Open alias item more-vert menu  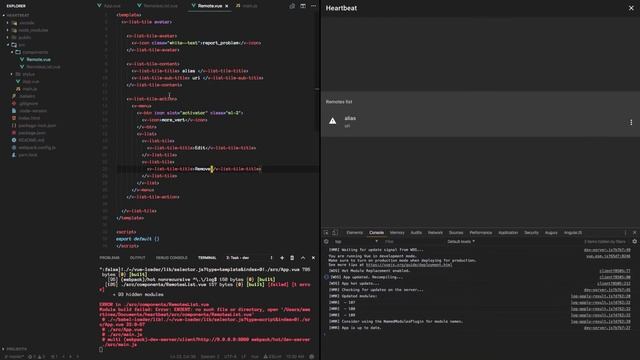pos(631,122)
